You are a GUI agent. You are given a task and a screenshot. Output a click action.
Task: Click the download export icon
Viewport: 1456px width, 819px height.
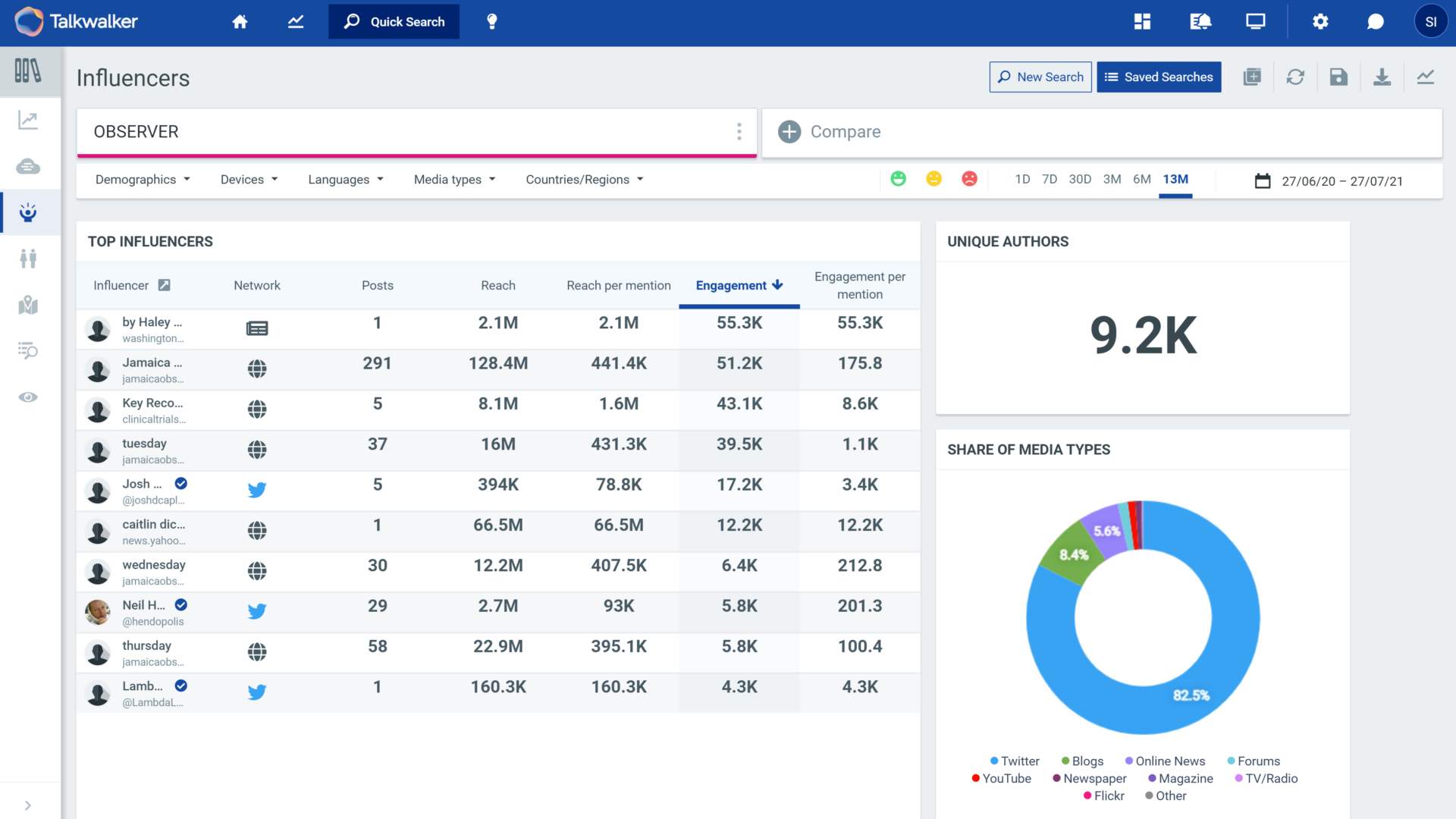(1382, 77)
